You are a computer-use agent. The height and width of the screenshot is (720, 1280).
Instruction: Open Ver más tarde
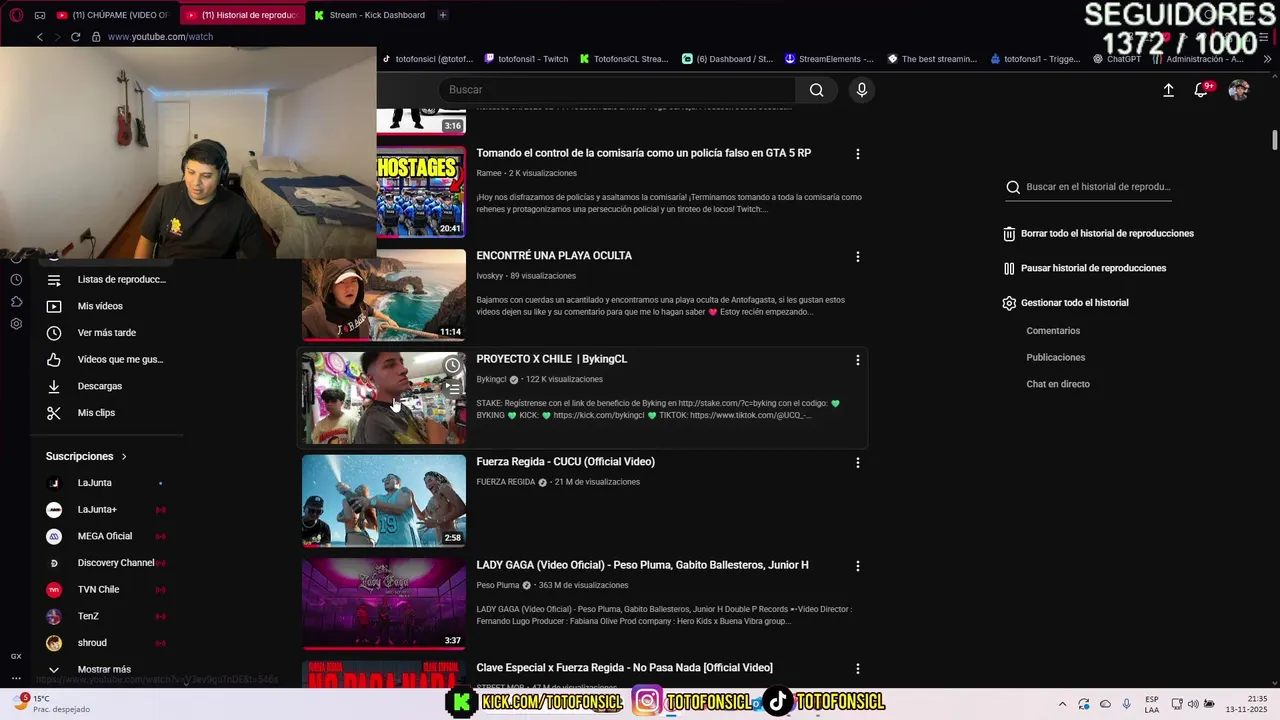coord(107,333)
